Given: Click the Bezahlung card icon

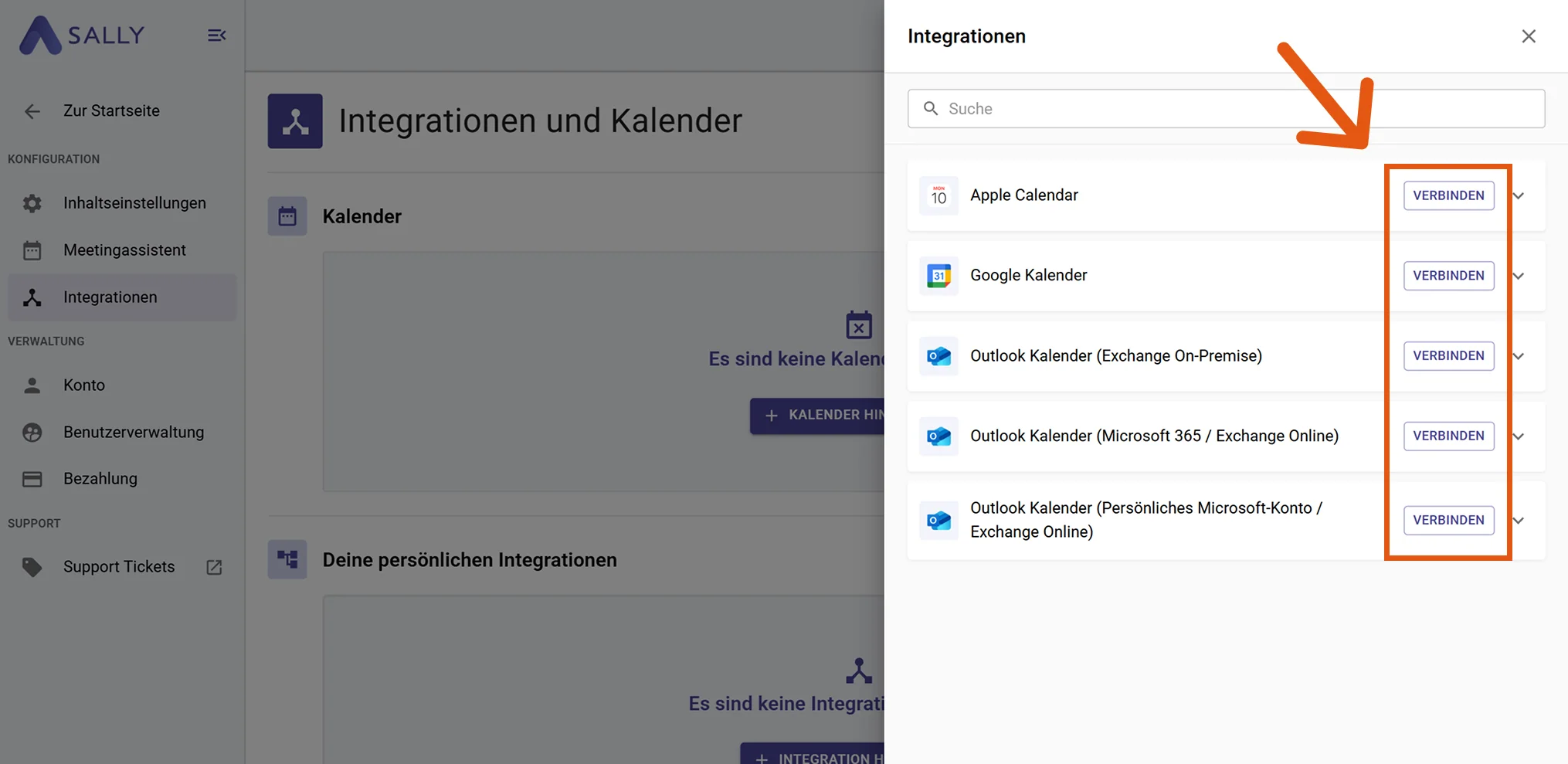Looking at the screenshot, I should click(x=32, y=479).
